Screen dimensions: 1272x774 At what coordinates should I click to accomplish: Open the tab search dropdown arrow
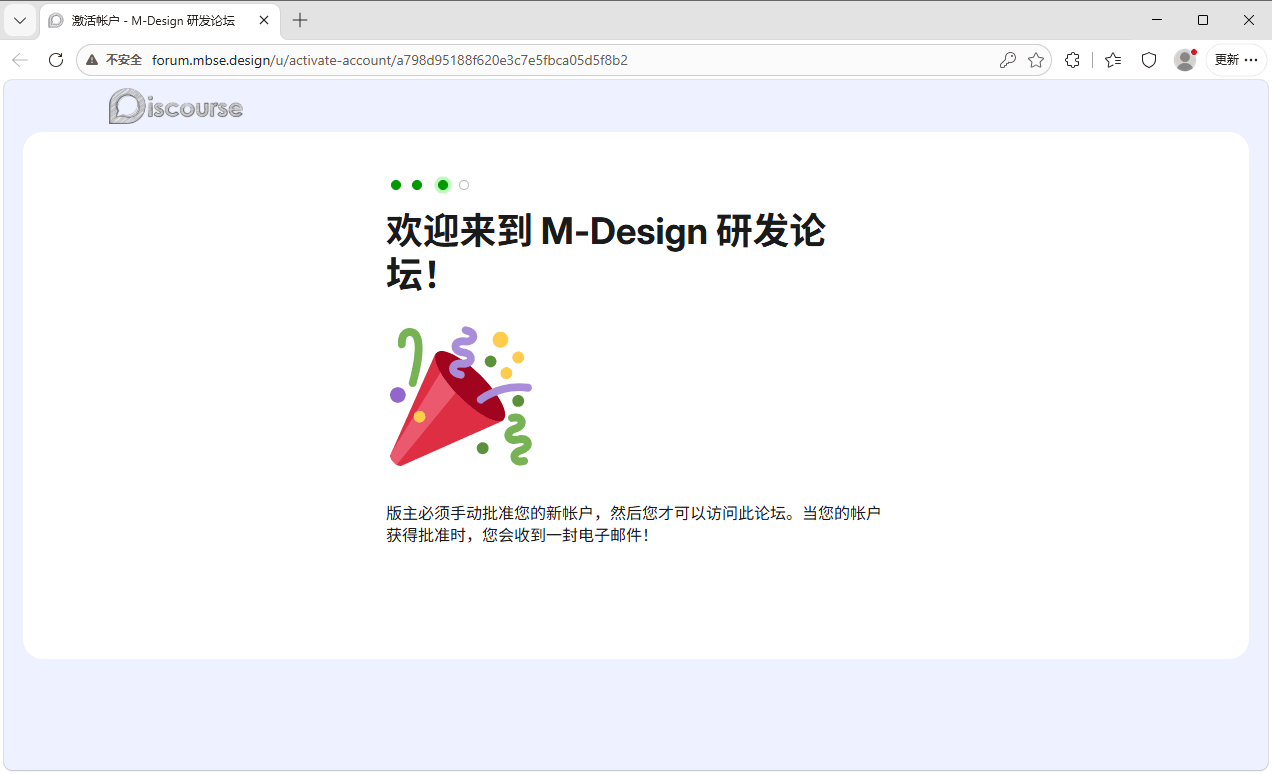20,20
